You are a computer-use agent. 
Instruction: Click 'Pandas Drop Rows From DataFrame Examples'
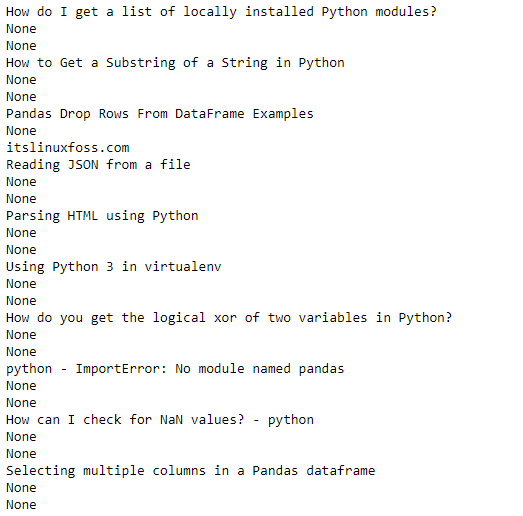pyautogui.click(x=160, y=114)
